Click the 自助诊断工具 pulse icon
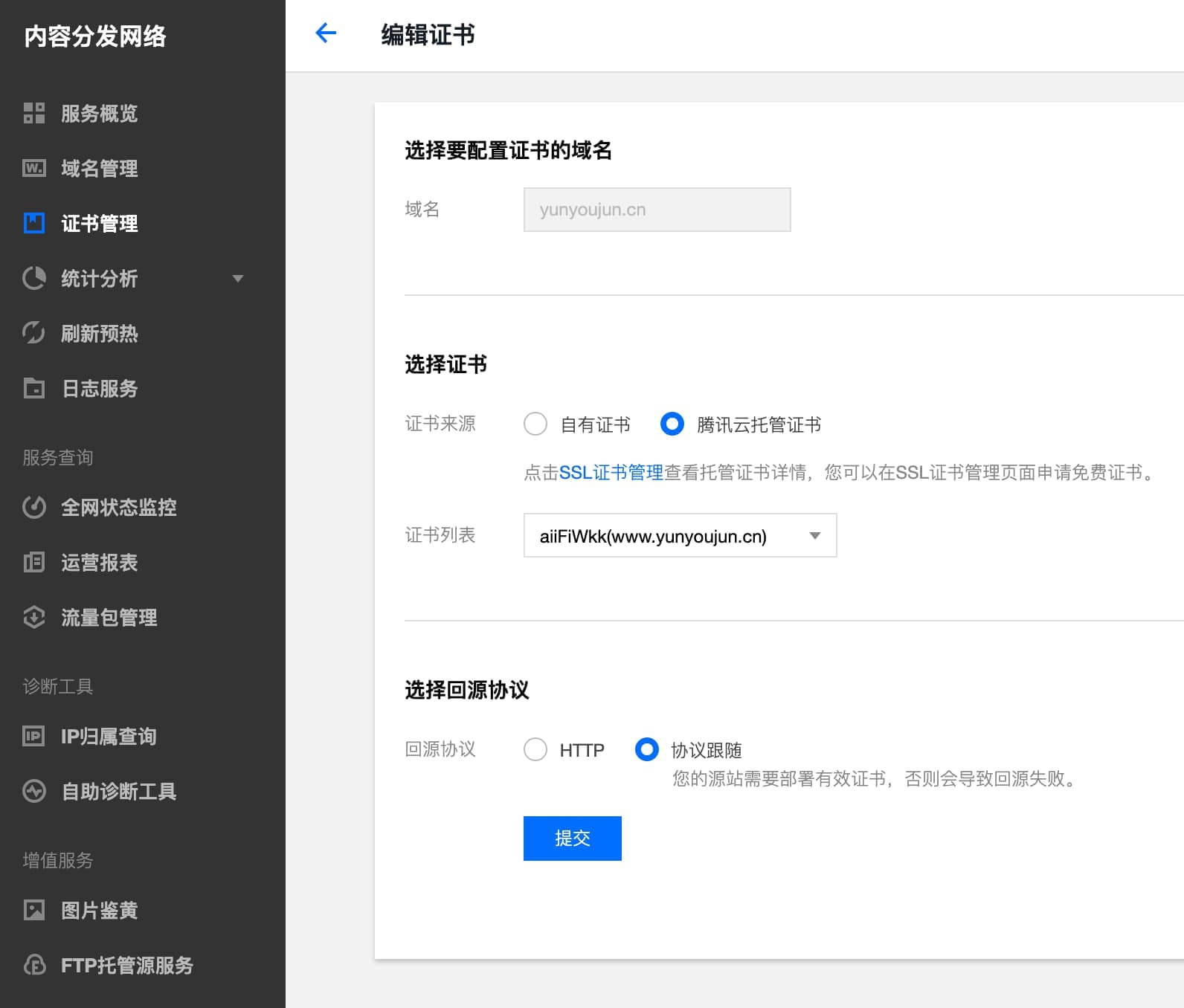Viewport: 1184px width, 1008px height. point(34,791)
